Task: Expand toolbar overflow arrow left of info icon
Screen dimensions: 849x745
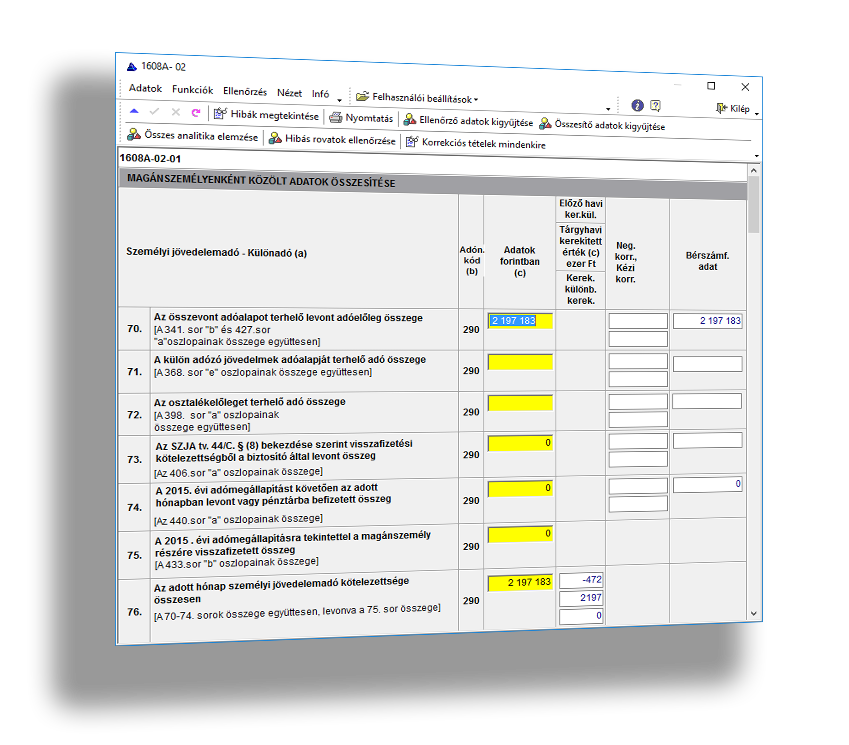Action: 608,109
